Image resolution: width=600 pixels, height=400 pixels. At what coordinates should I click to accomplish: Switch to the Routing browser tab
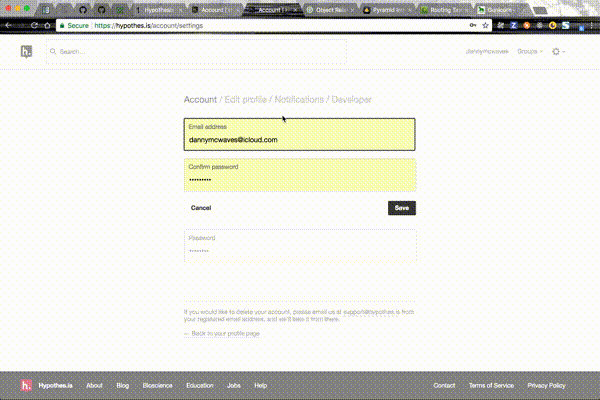pos(443,10)
